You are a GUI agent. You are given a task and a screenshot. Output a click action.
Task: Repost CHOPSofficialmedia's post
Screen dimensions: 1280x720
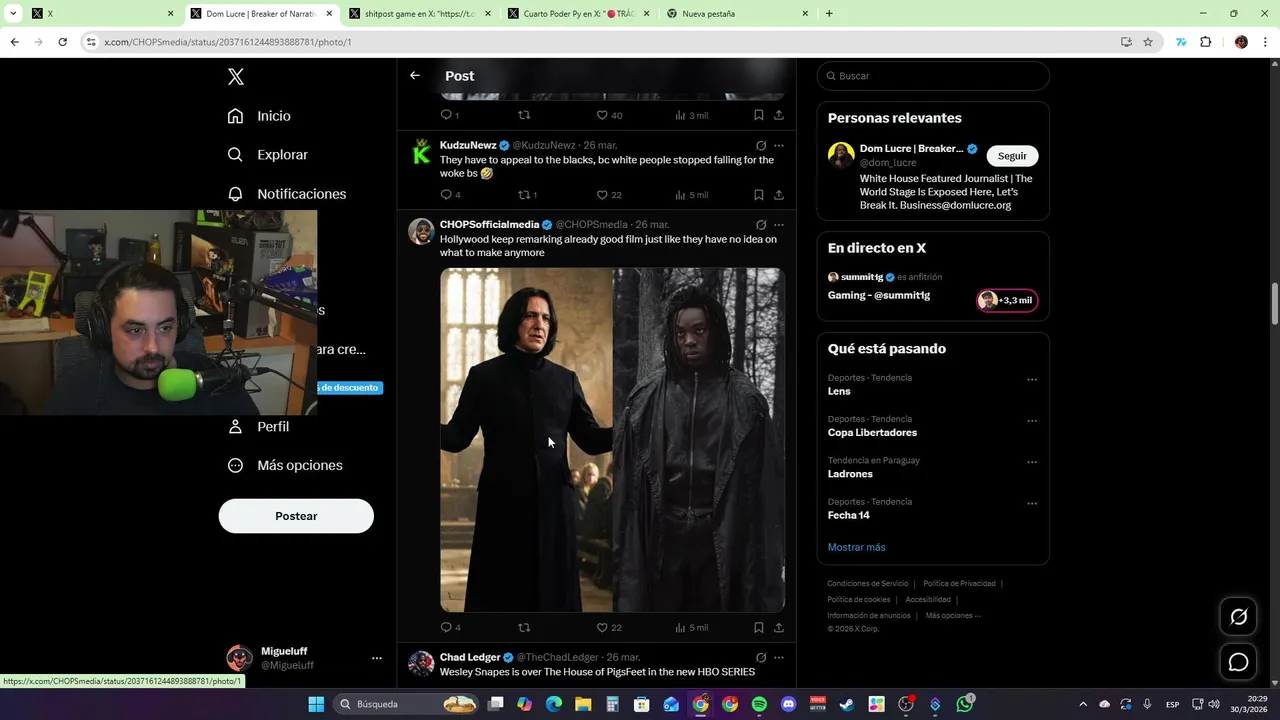pos(524,628)
